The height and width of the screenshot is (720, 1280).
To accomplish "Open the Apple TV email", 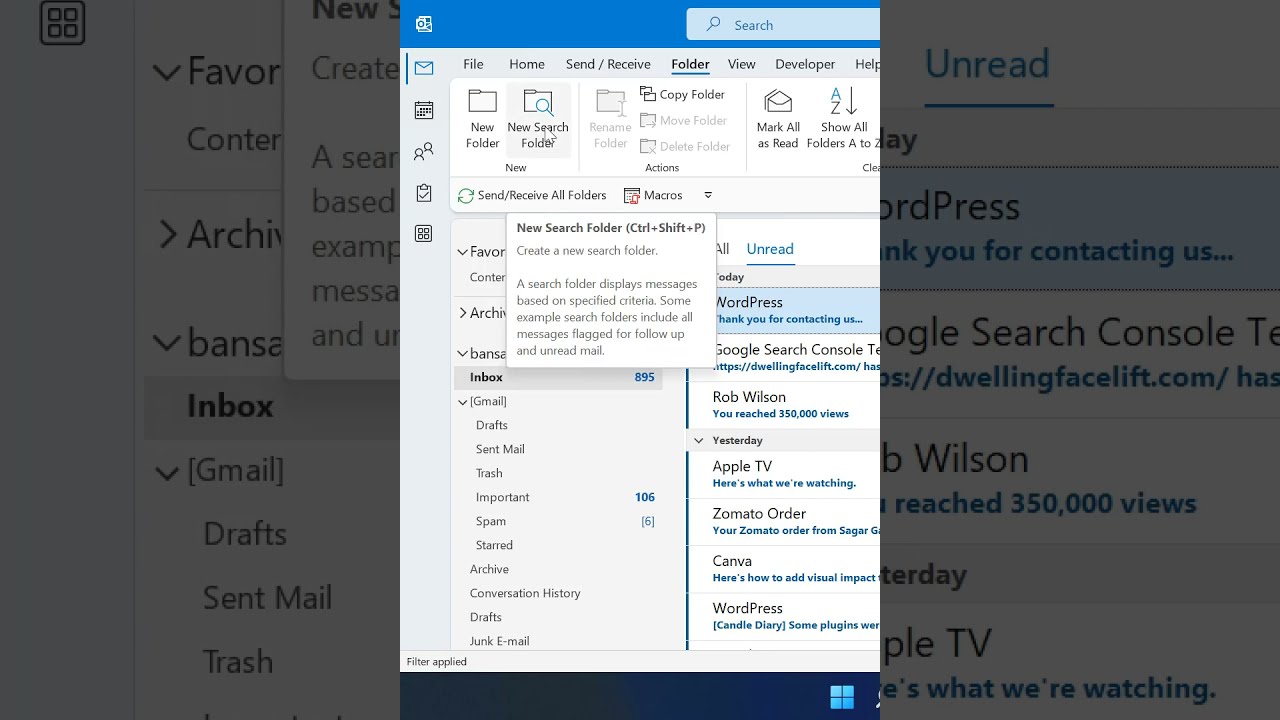I will [x=783, y=474].
